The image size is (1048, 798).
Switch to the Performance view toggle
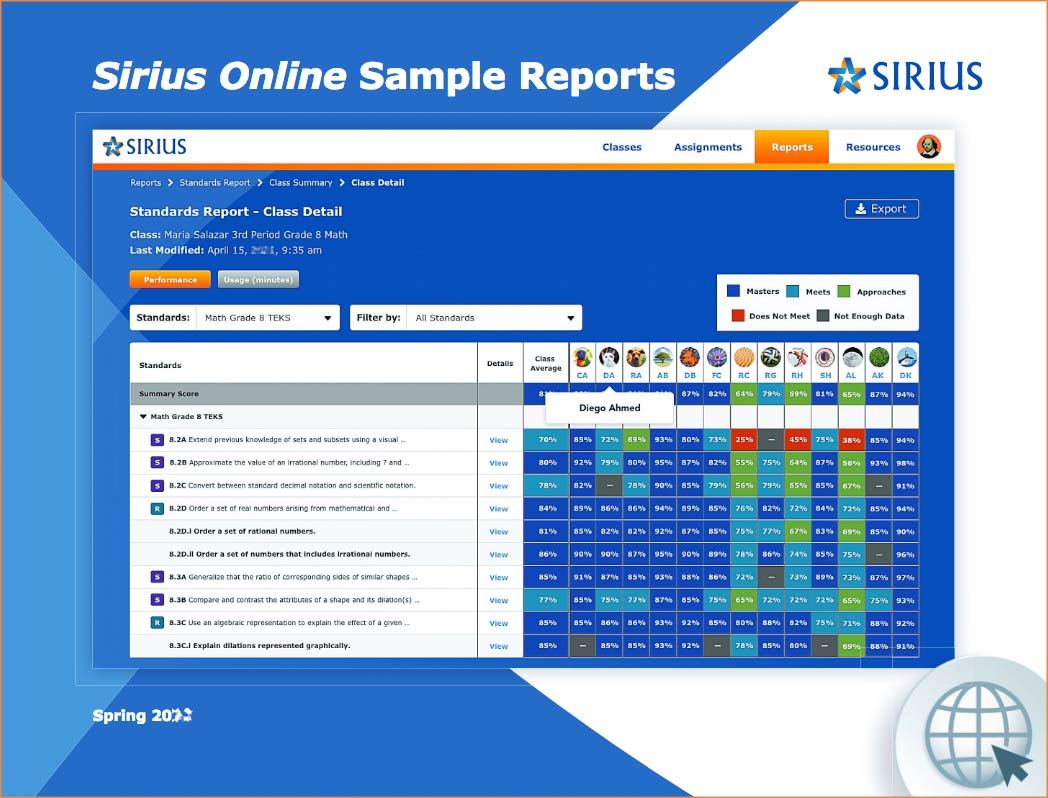pos(170,279)
